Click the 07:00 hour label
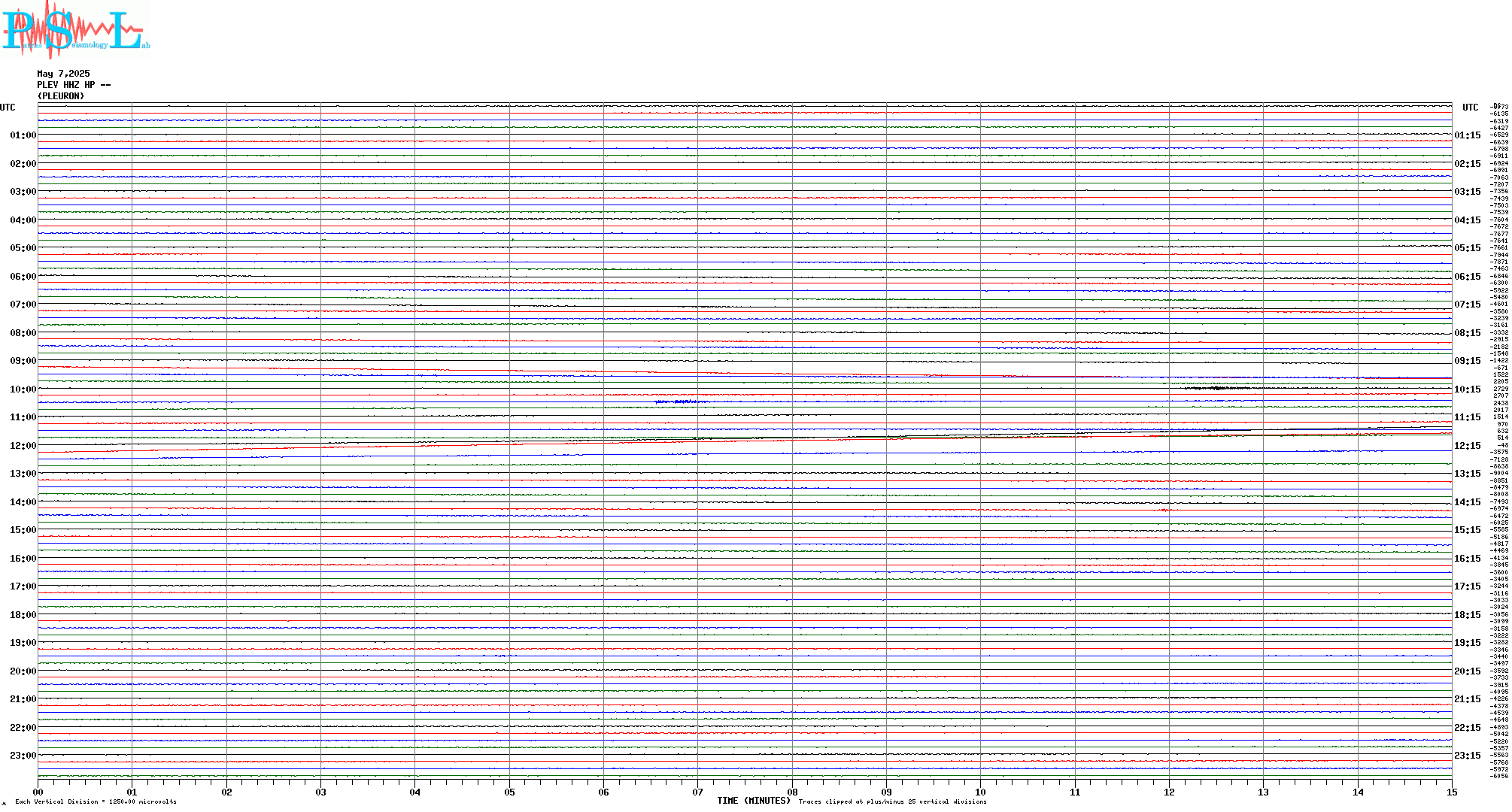Screen dimensions: 1512x812 (23, 304)
